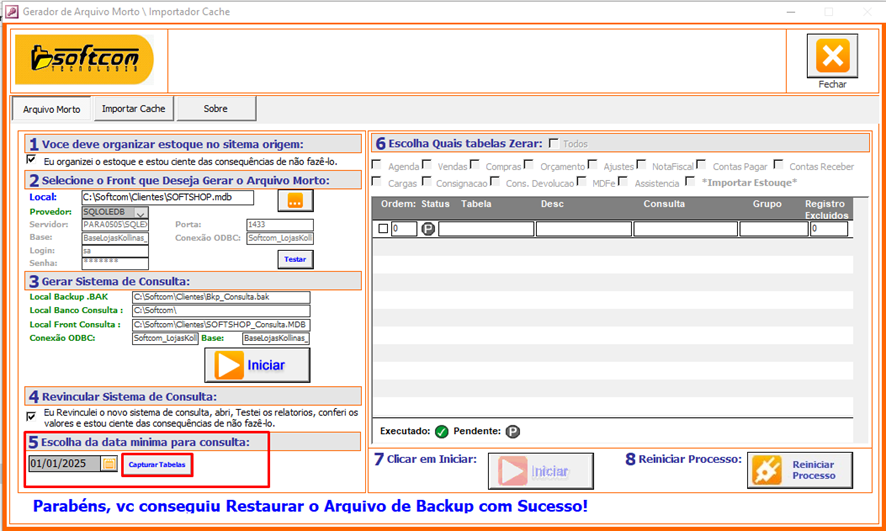Click the minimum date field showing 01/01/2025
The width and height of the screenshot is (886, 531).
(64, 464)
